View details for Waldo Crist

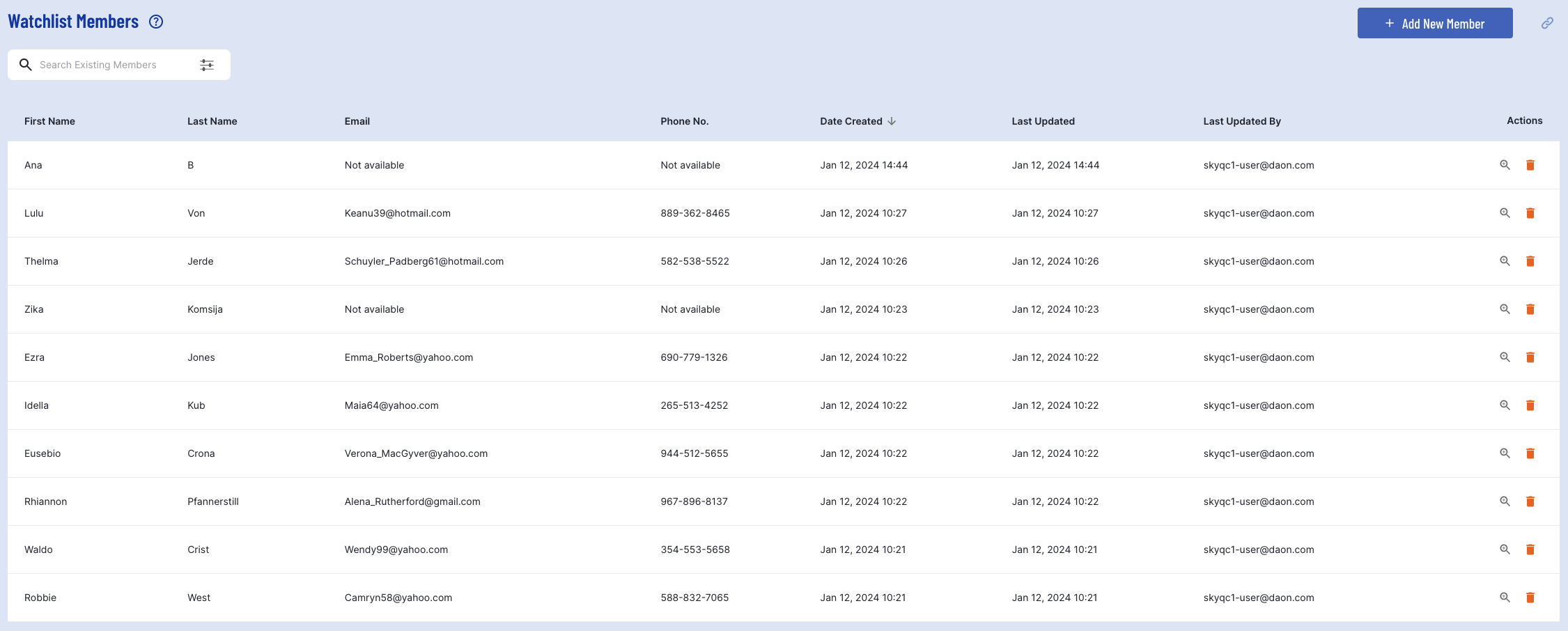click(x=1505, y=550)
